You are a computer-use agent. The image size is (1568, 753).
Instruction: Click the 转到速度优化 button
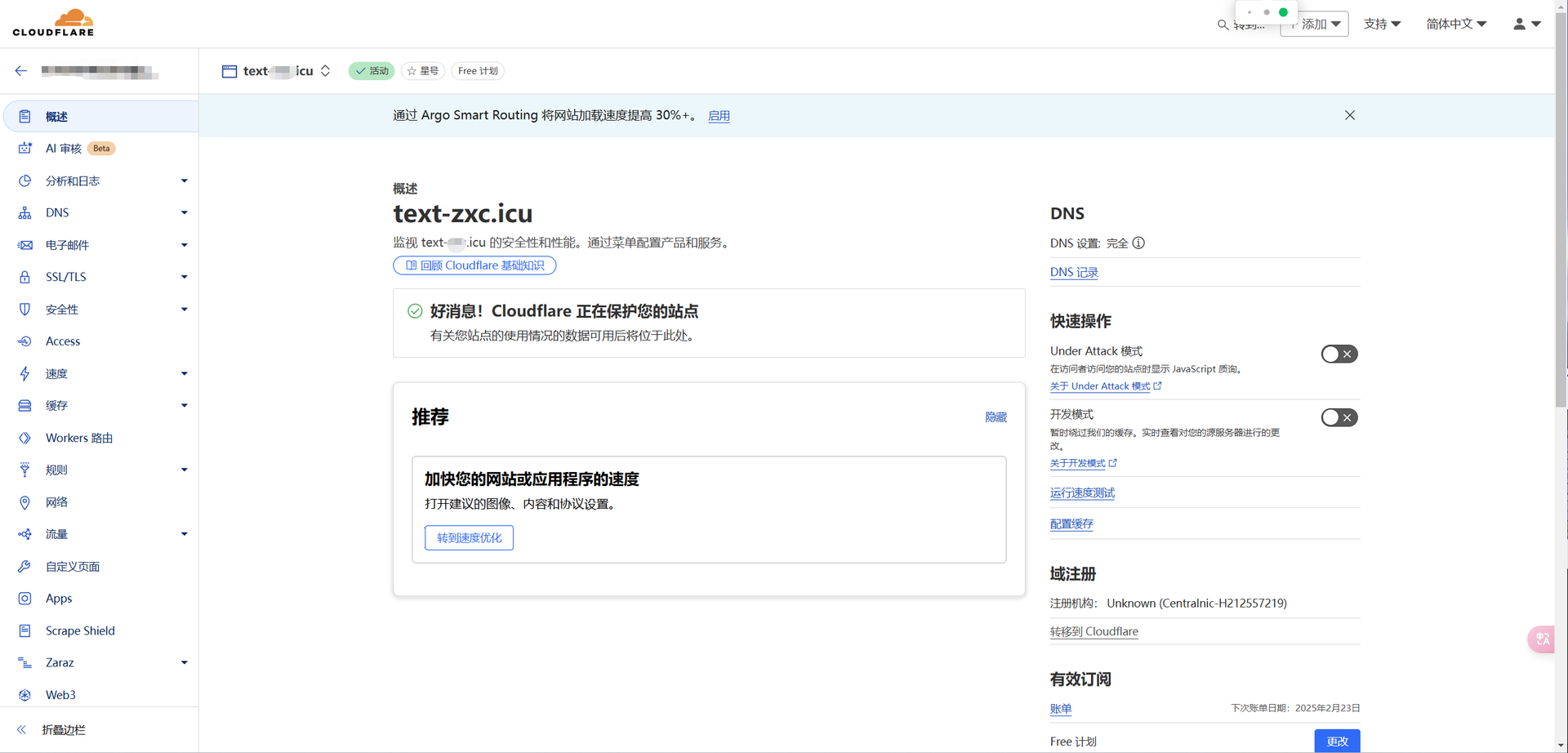(469, 537)
